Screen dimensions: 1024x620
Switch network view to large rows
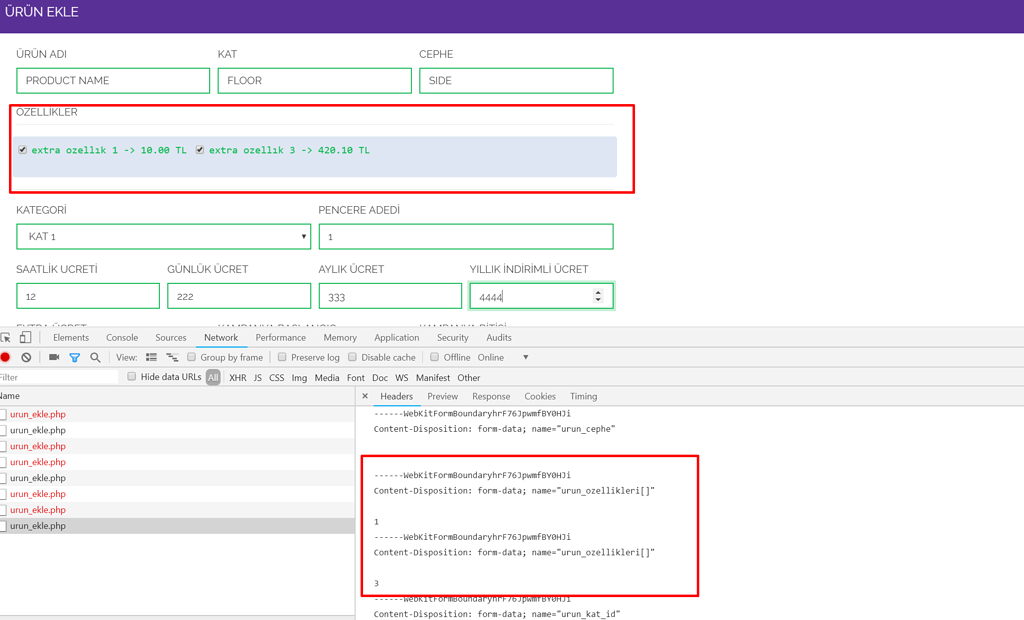point(151,356)
